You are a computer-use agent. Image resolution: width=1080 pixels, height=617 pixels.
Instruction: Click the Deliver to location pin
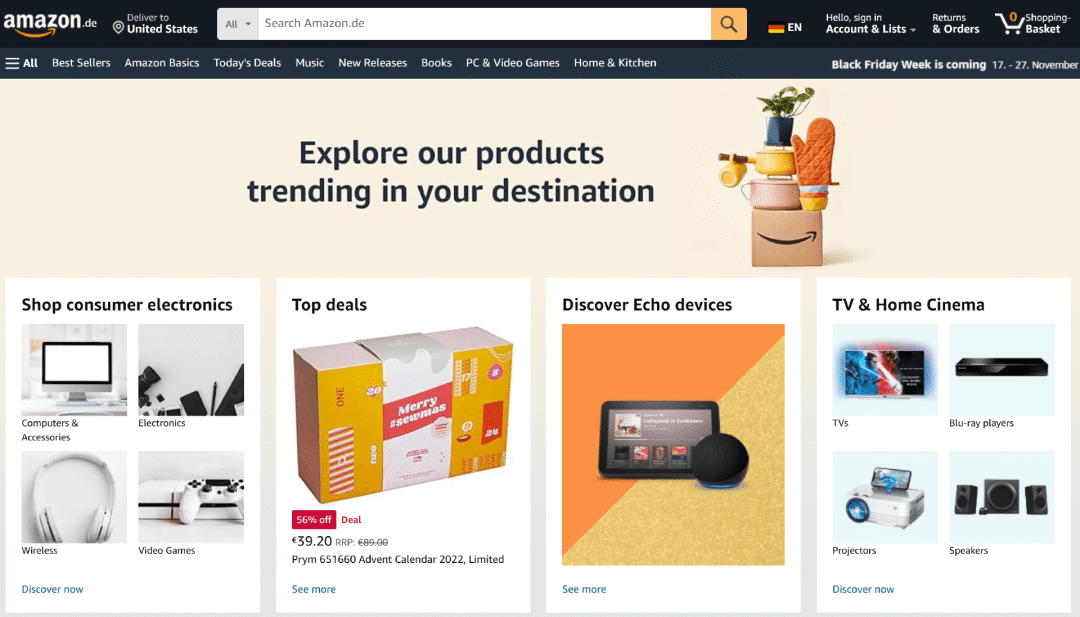(x=118, y=28)
